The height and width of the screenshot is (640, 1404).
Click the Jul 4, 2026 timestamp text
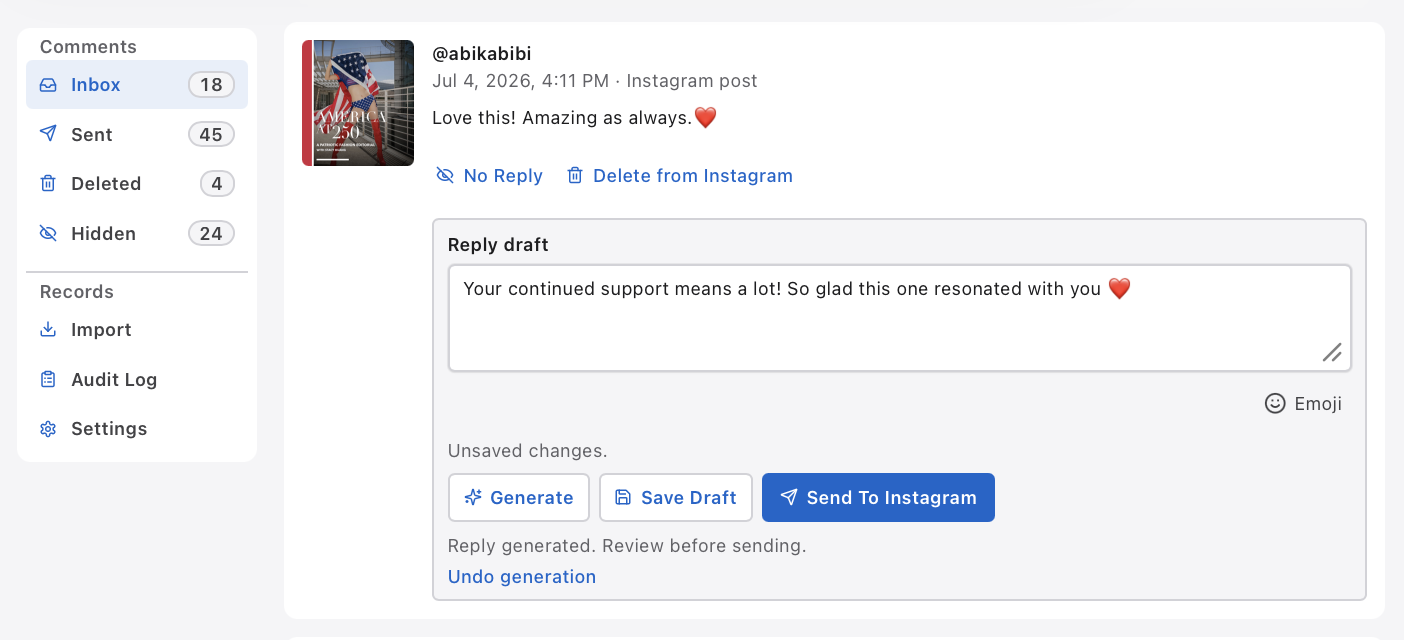click(520, 81)
